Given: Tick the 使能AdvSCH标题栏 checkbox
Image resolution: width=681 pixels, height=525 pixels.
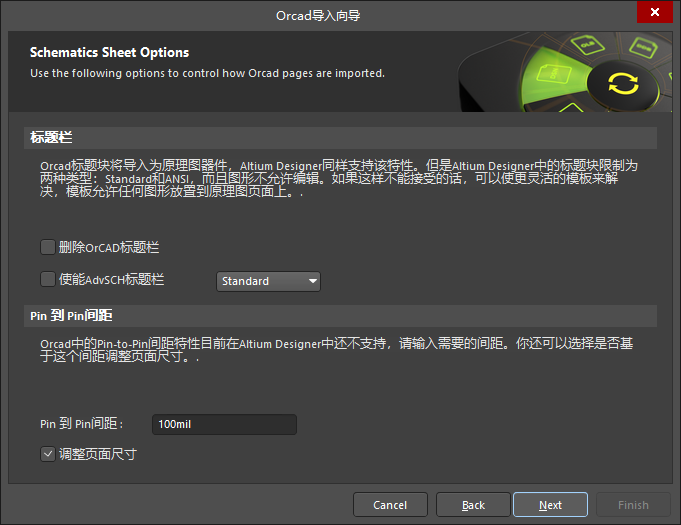Looking at the screenshot, I should click(x=48, y=280).
